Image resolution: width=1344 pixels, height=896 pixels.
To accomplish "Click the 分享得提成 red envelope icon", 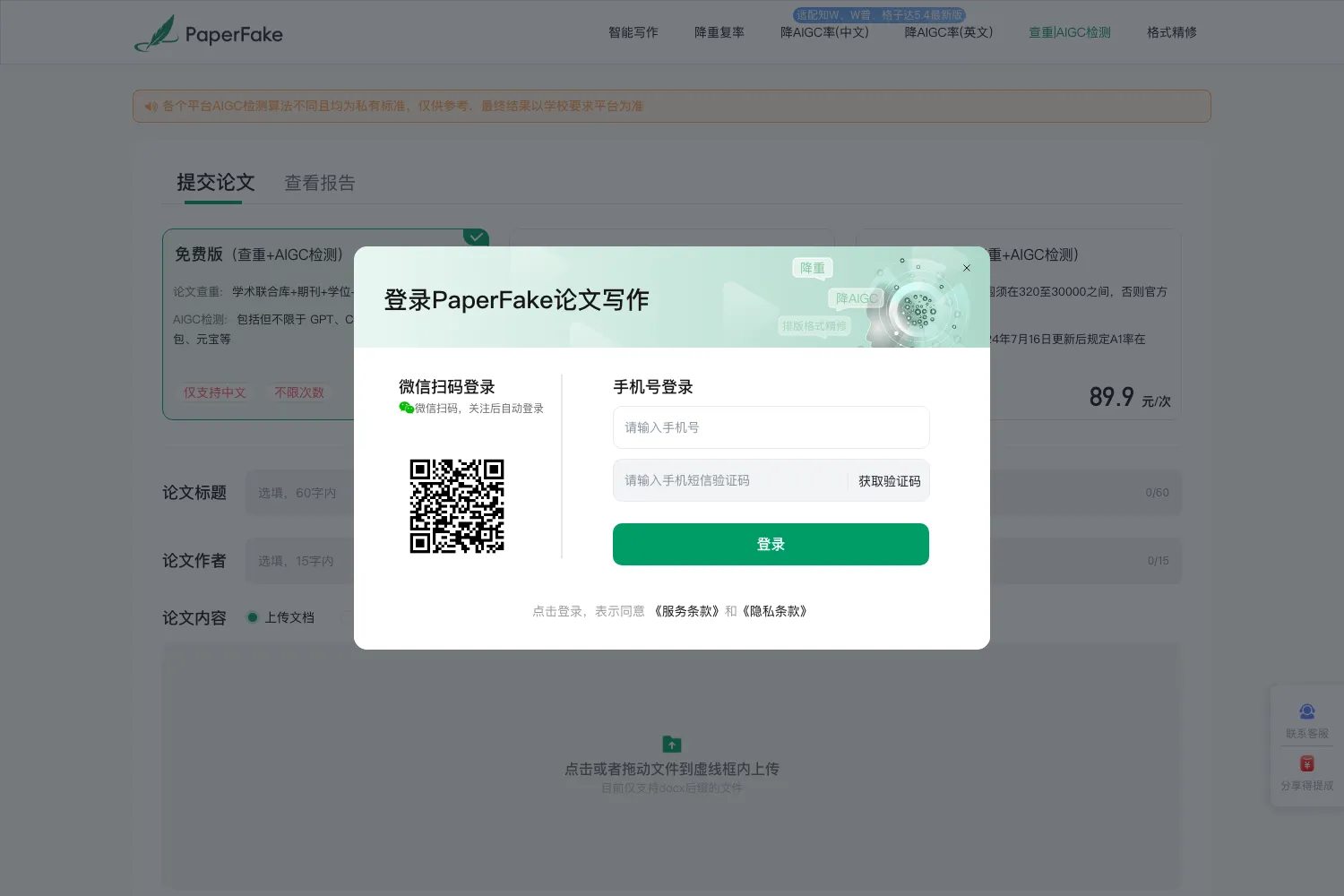I will point(1307,763).
